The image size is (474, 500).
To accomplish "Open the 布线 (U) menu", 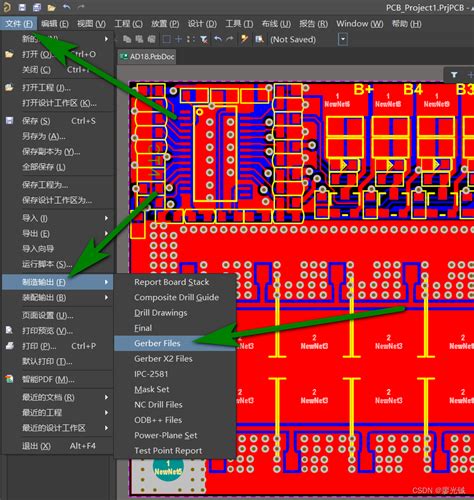I will (x=276, y=24).
